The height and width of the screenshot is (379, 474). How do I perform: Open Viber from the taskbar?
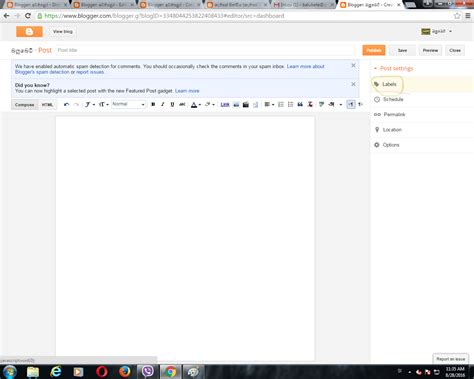[x=147, y=371]
